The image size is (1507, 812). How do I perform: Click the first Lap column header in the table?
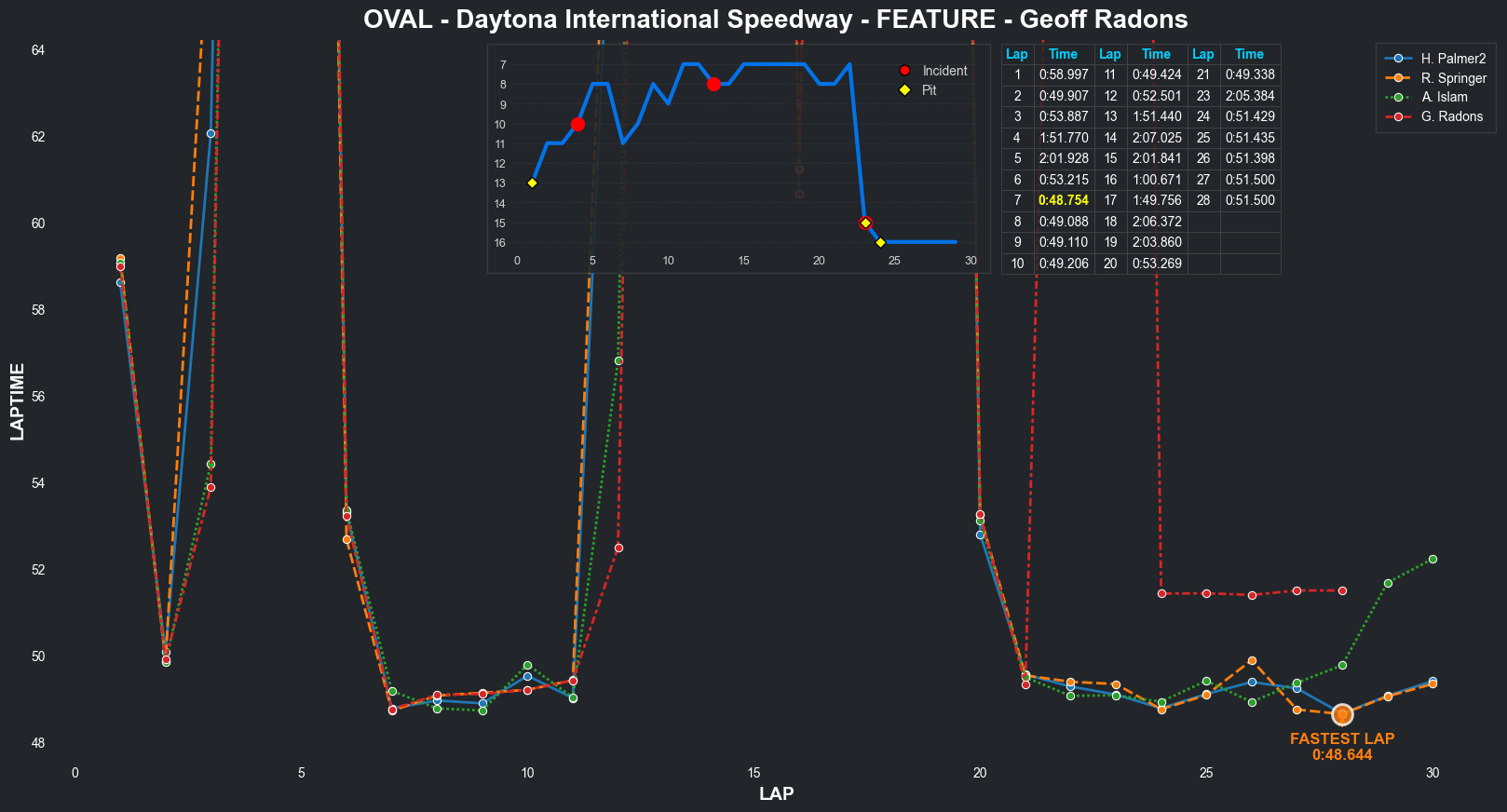coord(1017,54)
